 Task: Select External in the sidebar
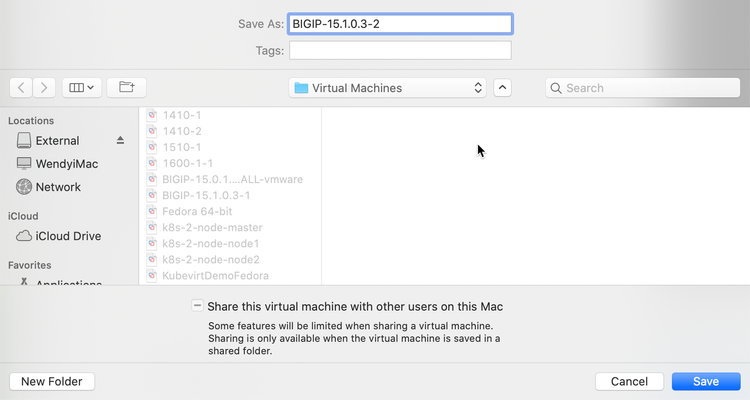57,141
